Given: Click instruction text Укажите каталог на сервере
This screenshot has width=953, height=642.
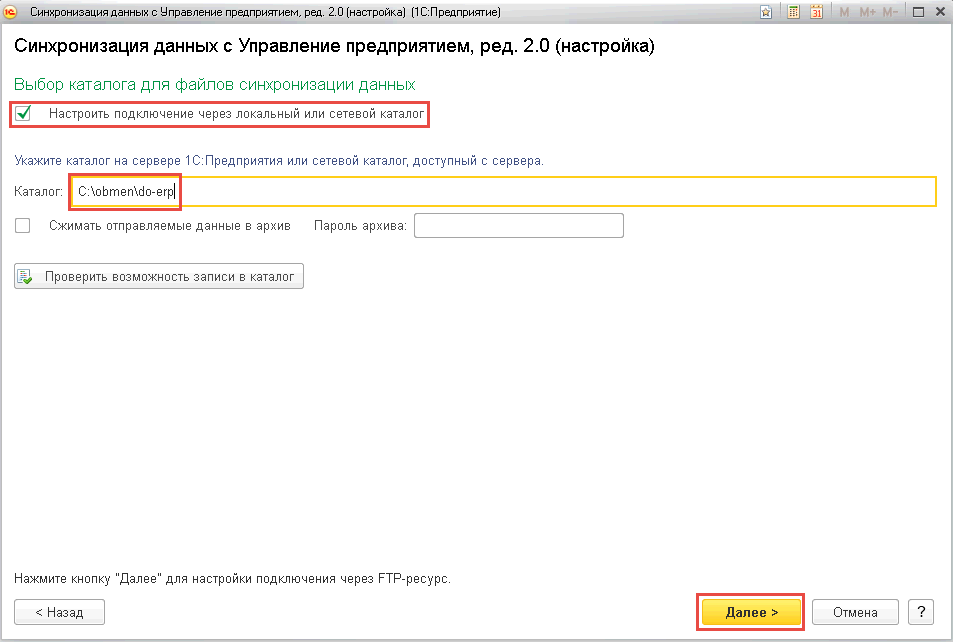Looking at the screenshot, I should (x=279, y=161).
